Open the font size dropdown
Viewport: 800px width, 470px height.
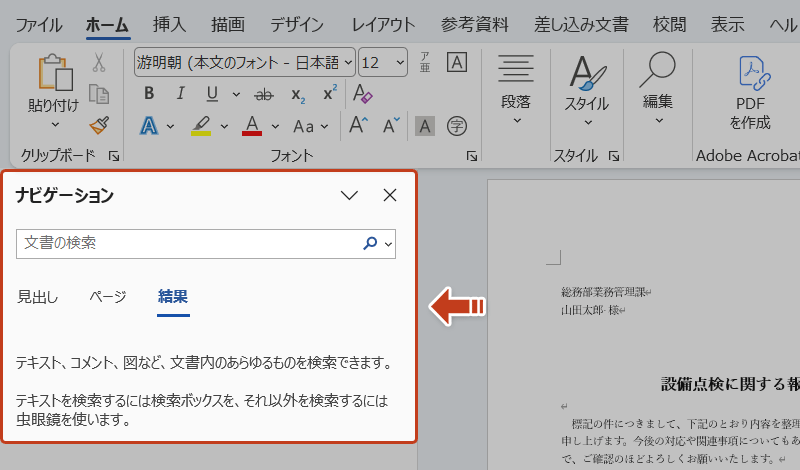tap(401, 63)
